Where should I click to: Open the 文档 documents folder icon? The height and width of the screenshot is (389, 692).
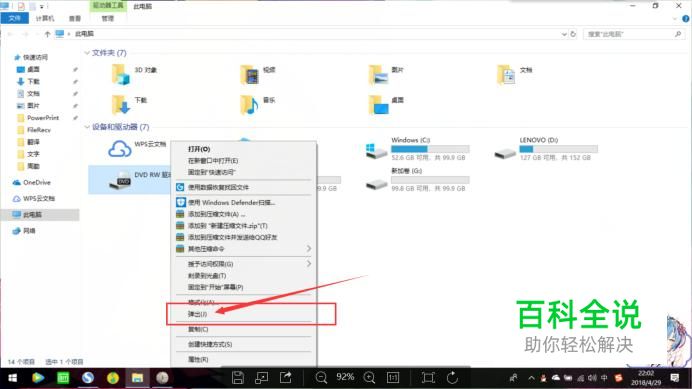click(506, 74)
